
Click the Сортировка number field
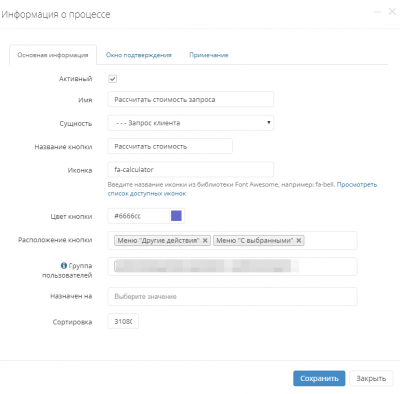[123, 321]
